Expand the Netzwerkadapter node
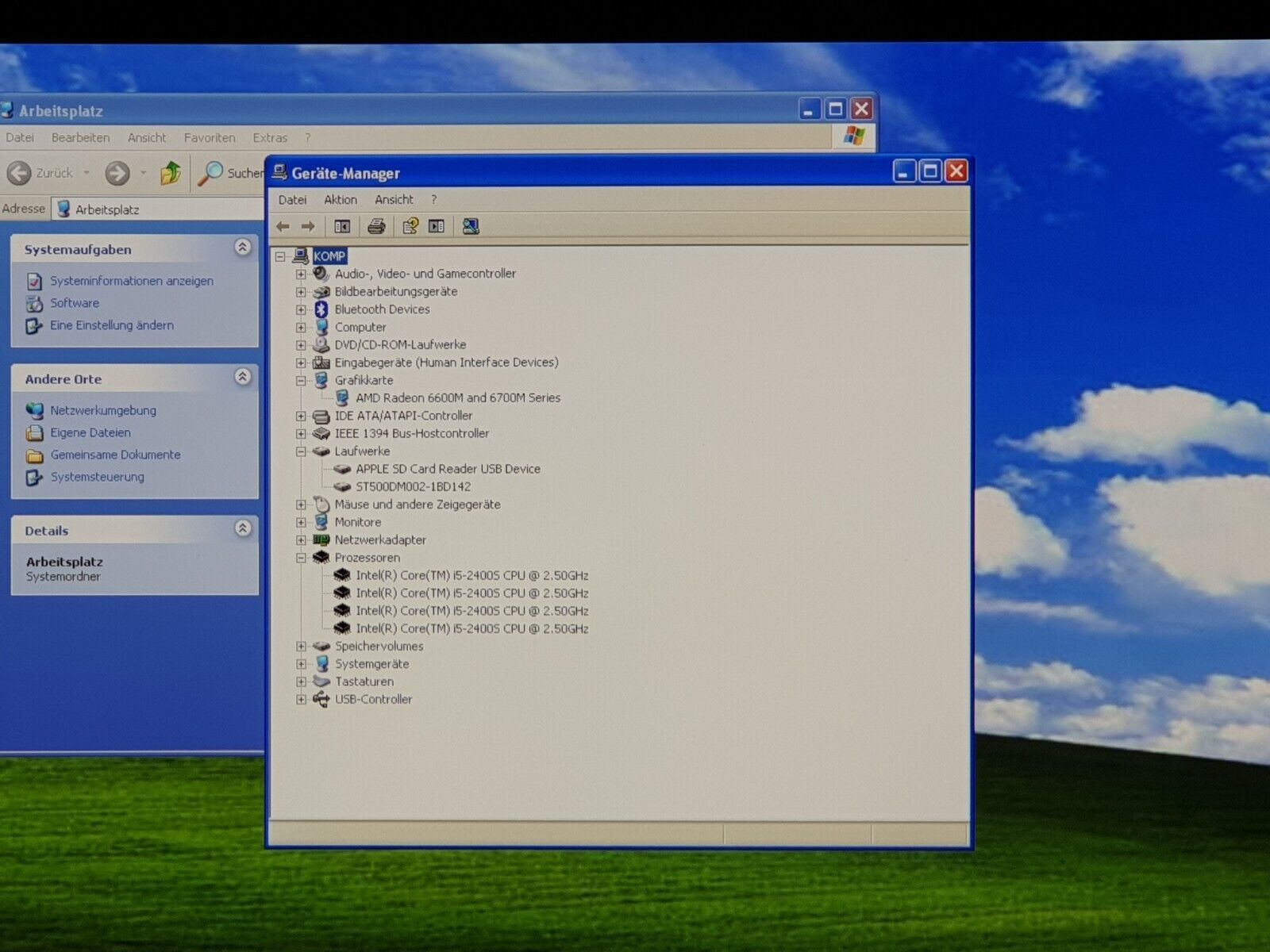 point(301,540)
